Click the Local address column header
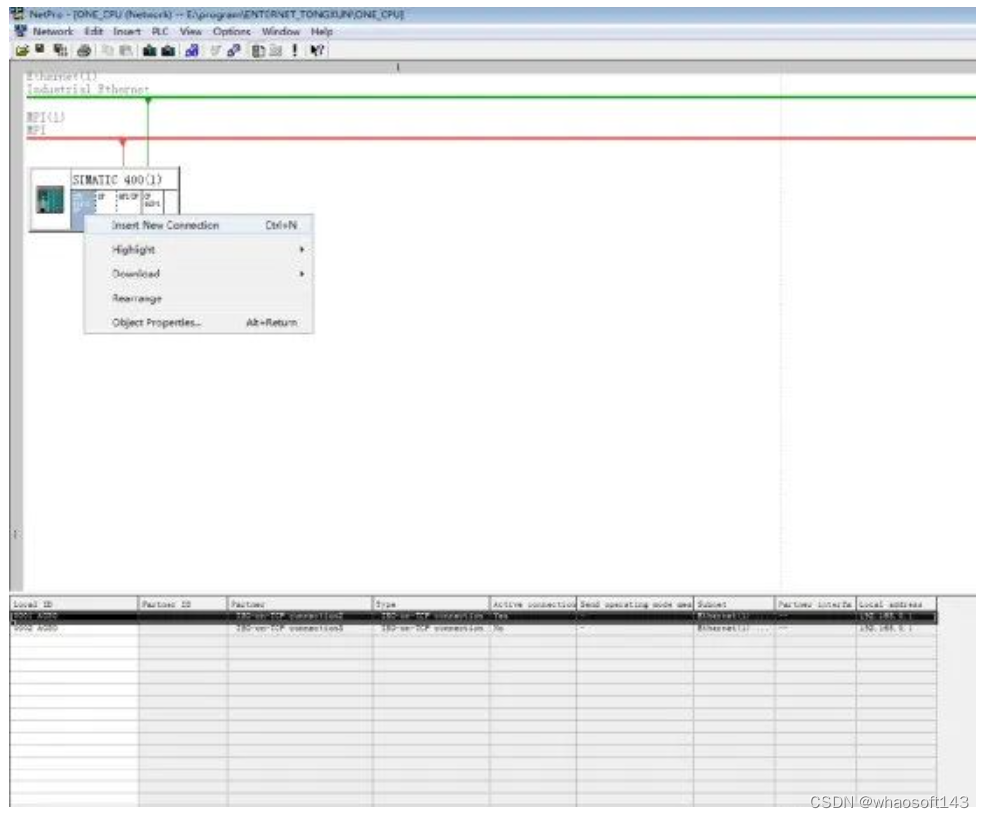Screen dimensions: 984x818 click(896, 604)
